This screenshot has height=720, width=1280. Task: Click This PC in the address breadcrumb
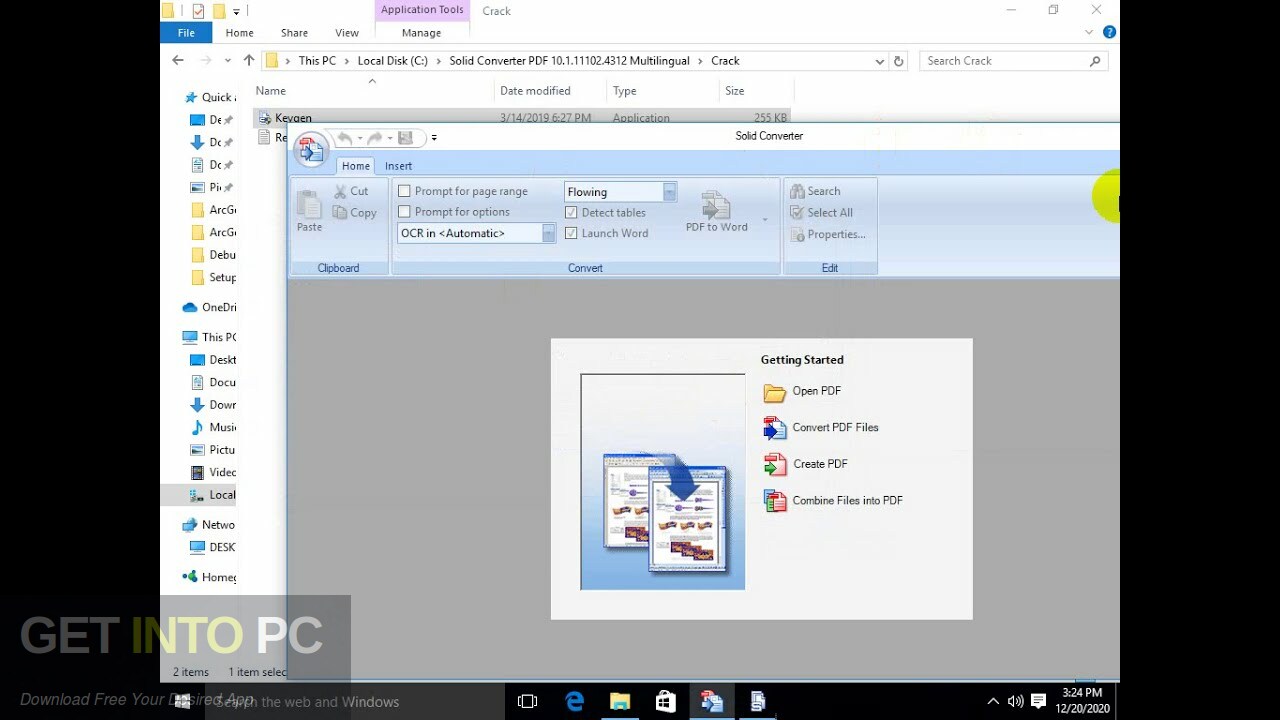click(x=317, y=61)
